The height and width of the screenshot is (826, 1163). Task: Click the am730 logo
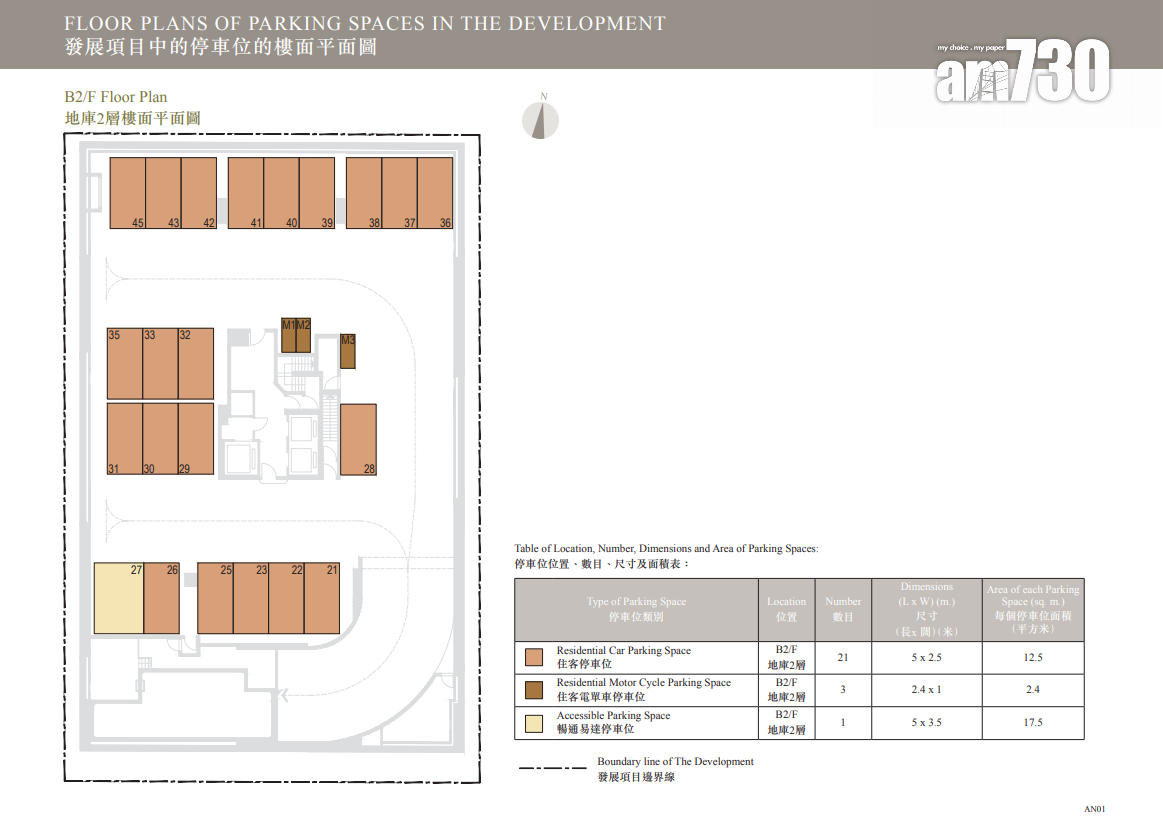pos(1022,72)
